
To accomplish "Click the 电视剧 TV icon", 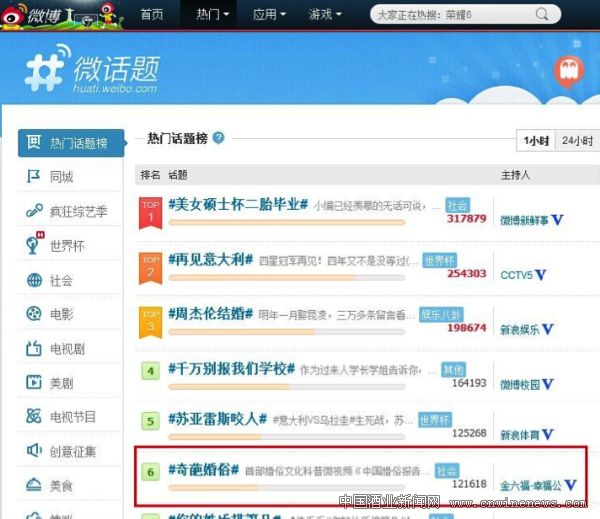I will click(x=34, y=348).
